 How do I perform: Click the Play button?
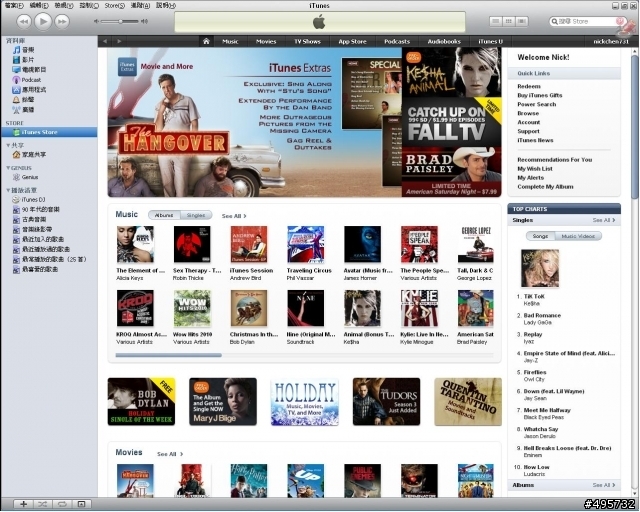click(x=43, y=21)
